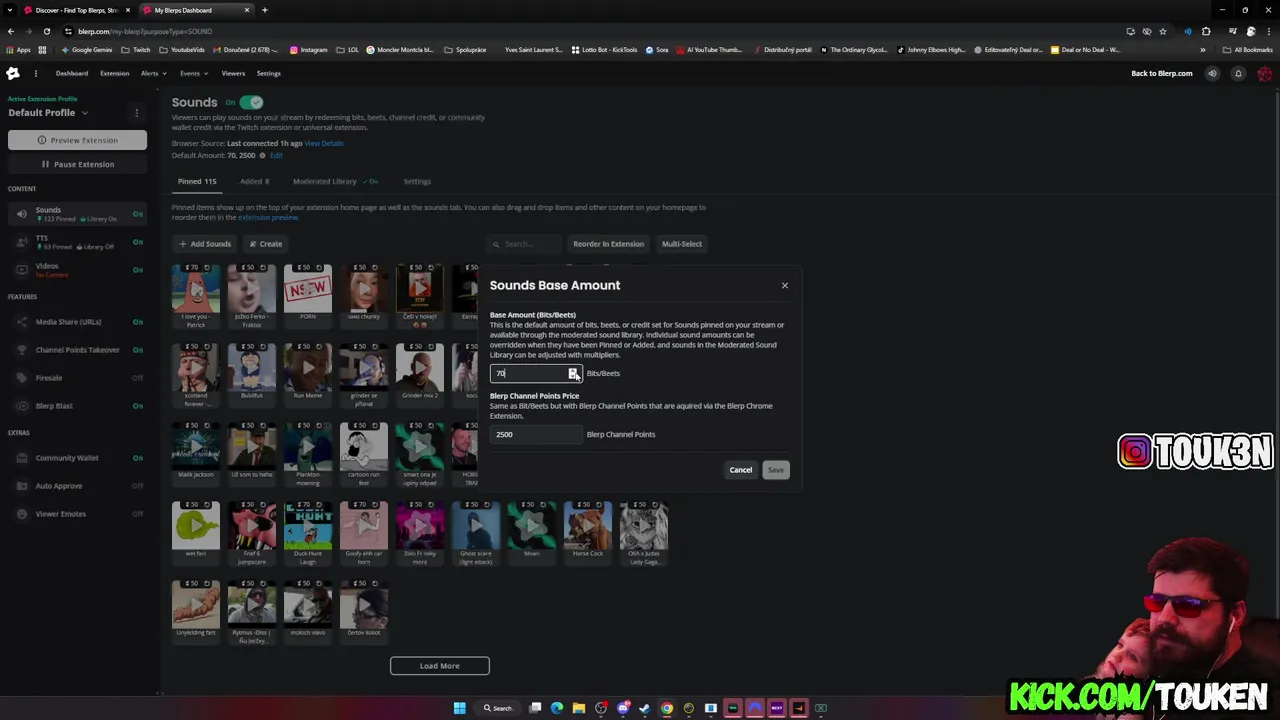Open Microsoft Edge from the taskbar
1280x720 pixels.
coord(557,708)
